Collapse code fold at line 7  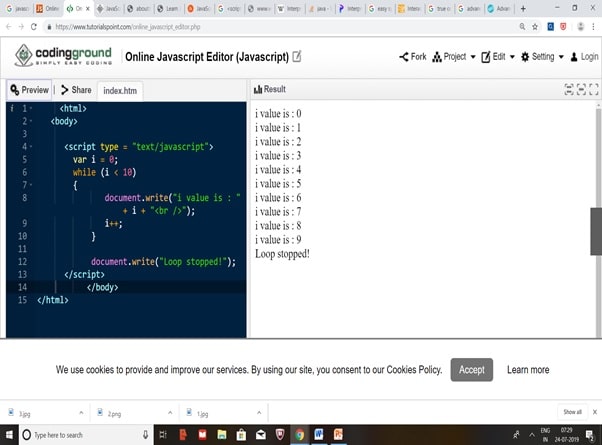tap(31, 185)
